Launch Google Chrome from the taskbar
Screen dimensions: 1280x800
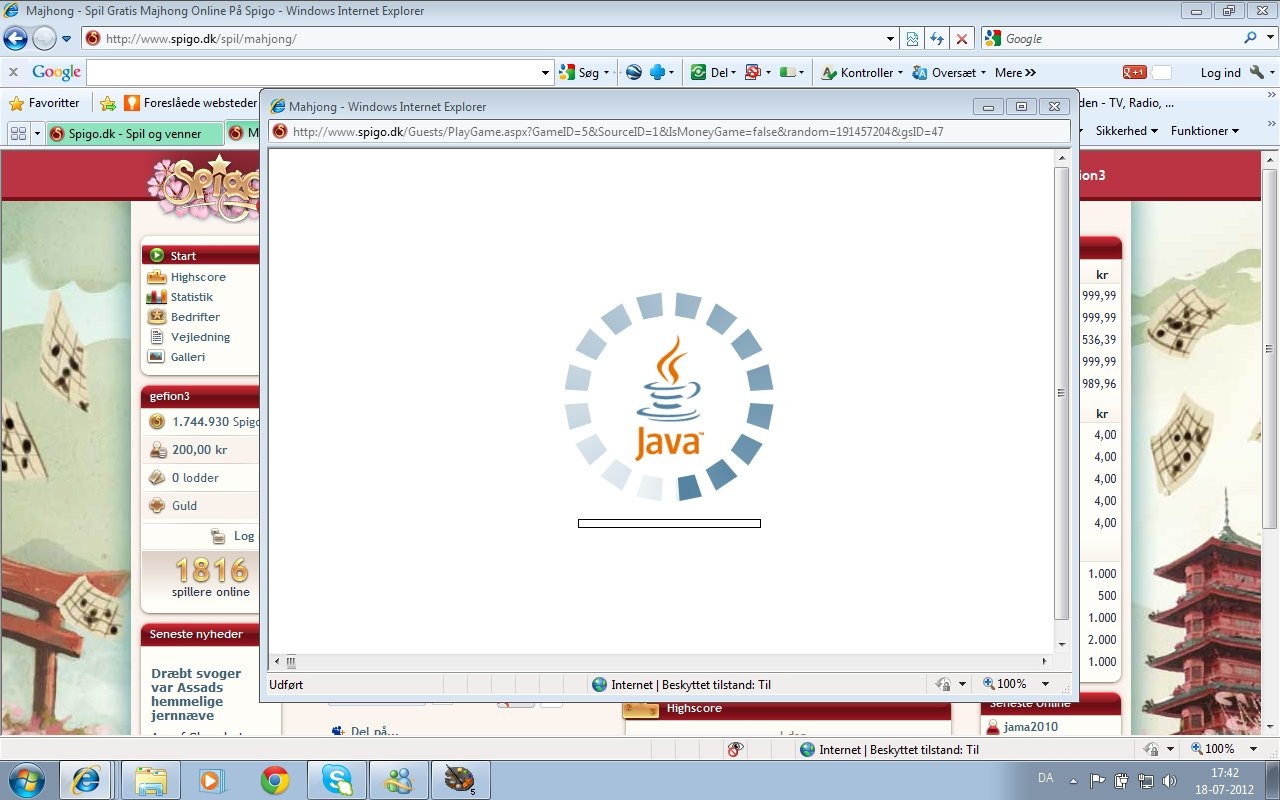pos(275,780)
